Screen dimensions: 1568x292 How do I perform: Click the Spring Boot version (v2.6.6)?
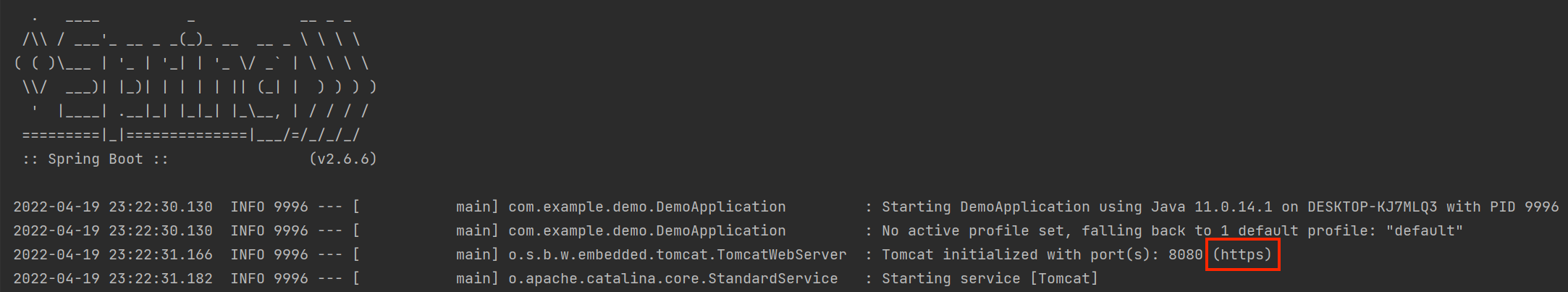[343, 159]
